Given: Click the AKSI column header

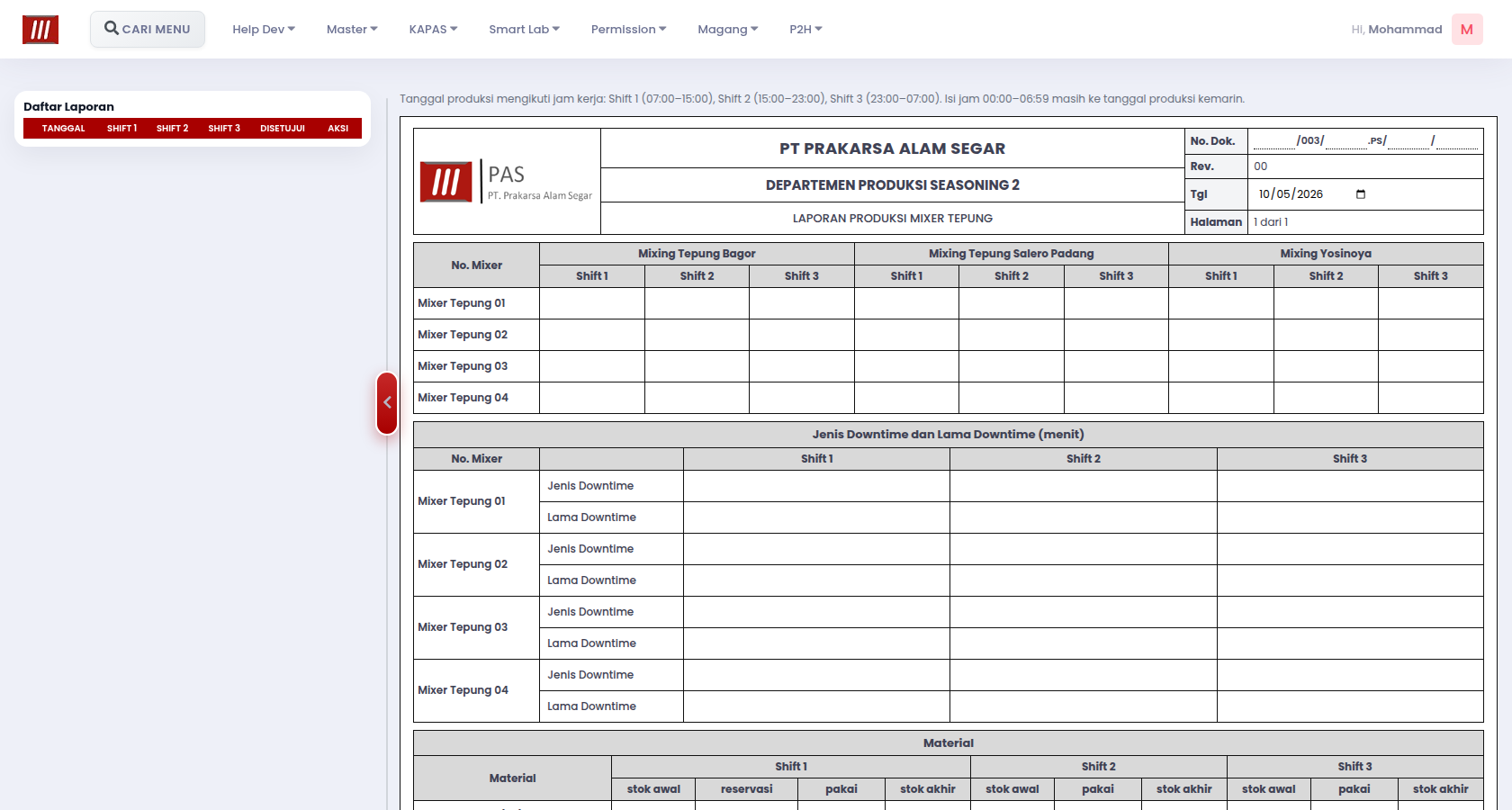Looking at the screenshot, I should click(337, 128).
